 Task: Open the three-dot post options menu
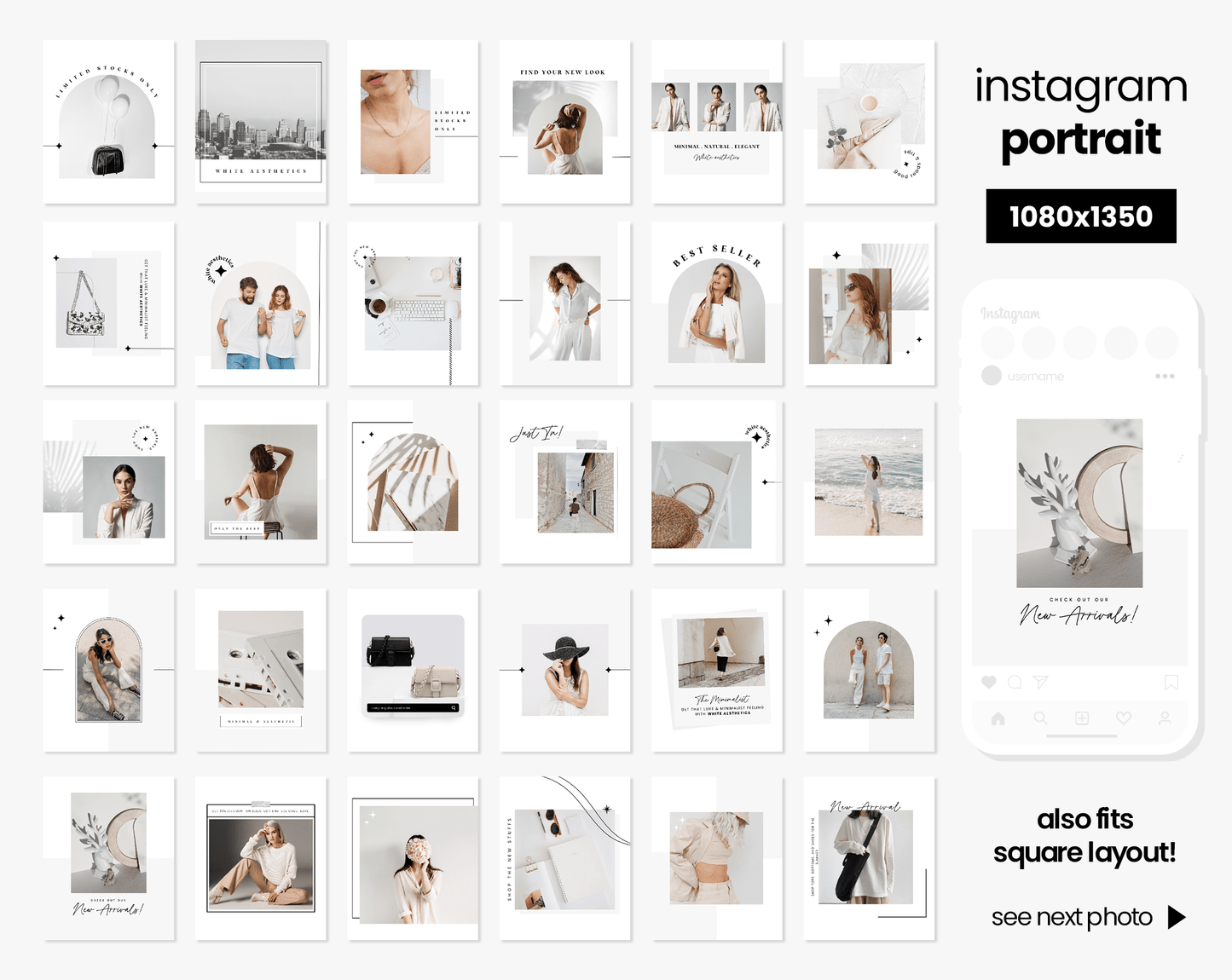click(x=1166, y=376)
